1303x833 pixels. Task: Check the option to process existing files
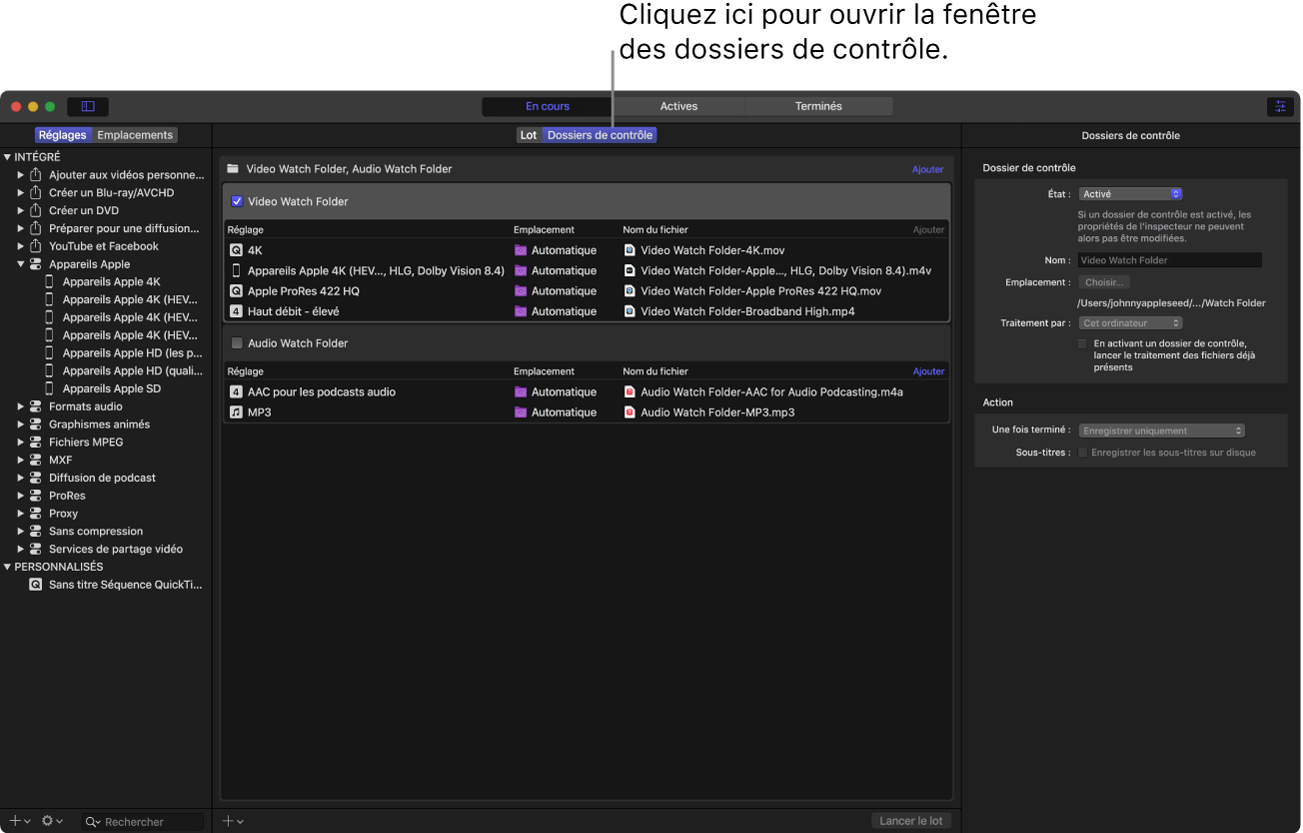[1083, 341]
